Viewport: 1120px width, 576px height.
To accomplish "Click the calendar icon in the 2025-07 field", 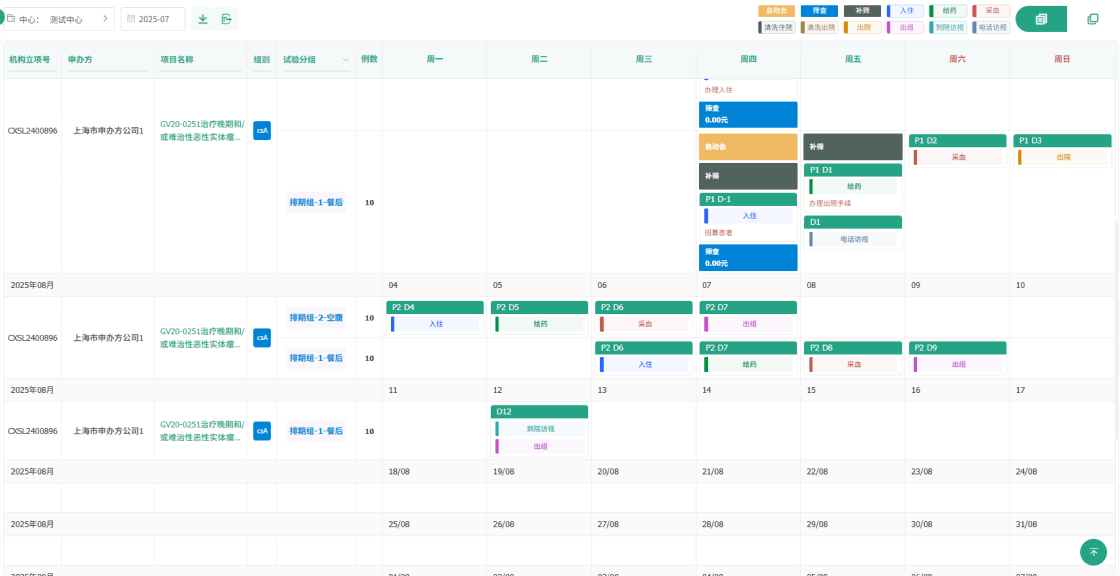I will click(131, 19).
